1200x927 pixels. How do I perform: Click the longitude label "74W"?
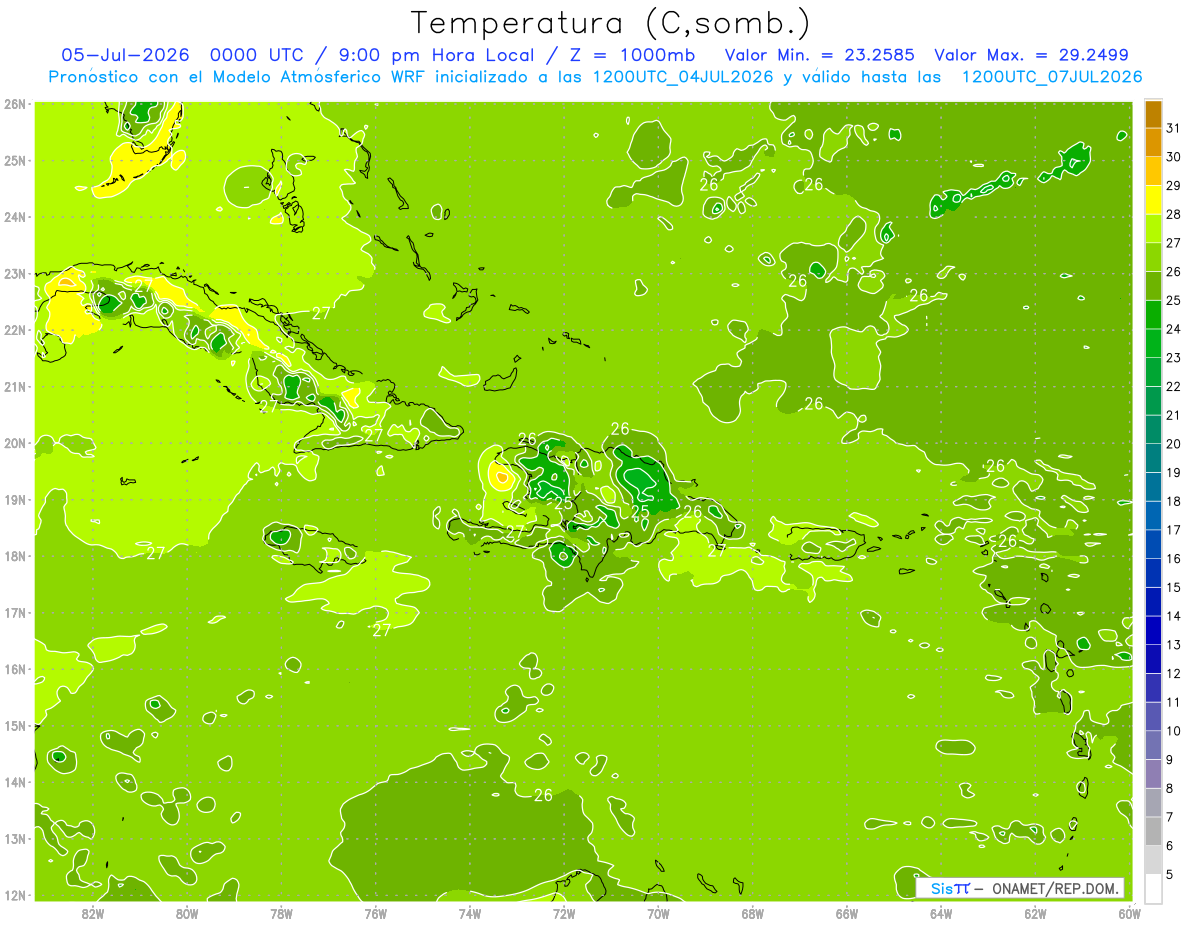point(469,913)
